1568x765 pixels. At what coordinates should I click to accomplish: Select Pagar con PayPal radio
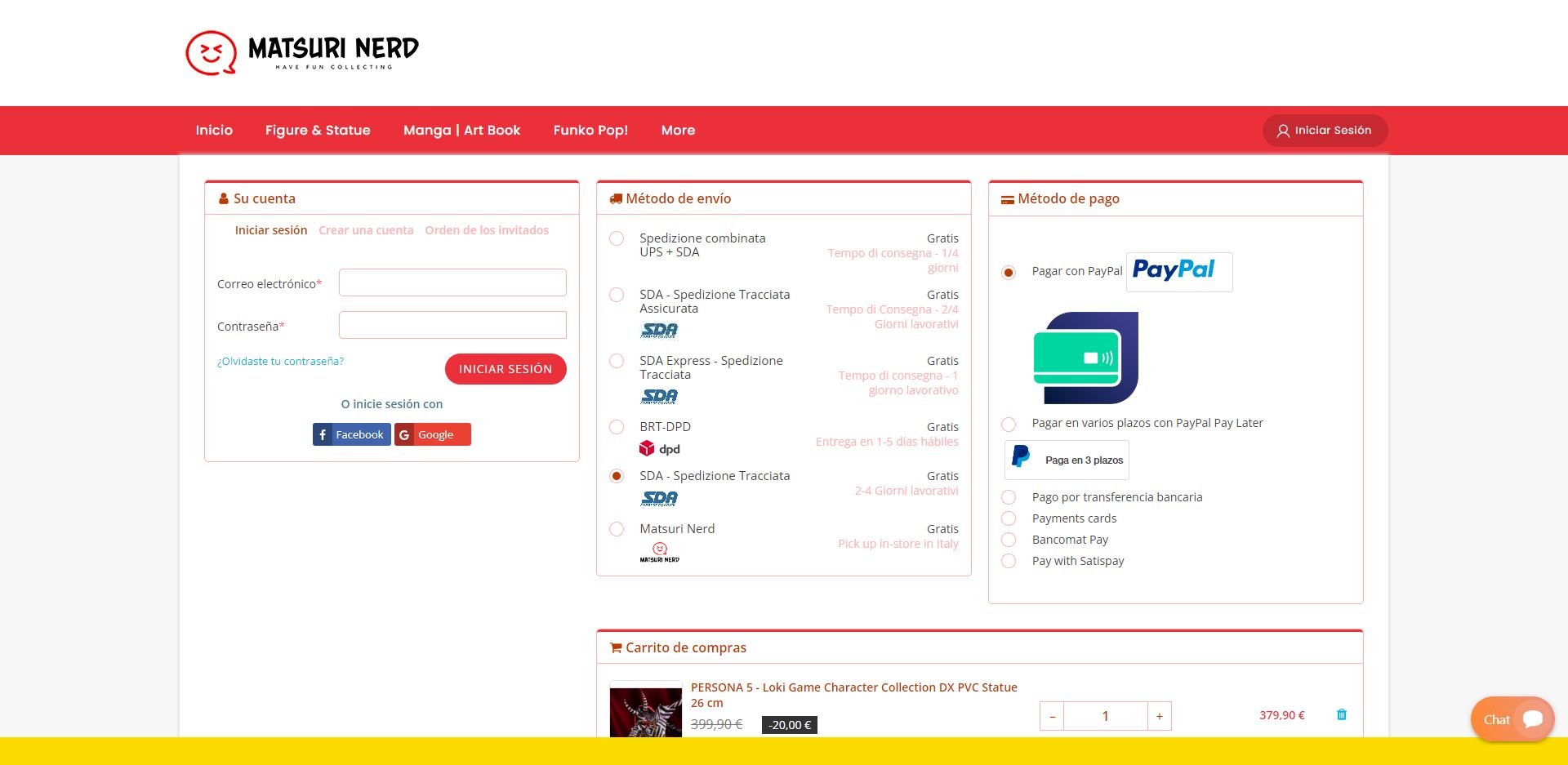tap(1009, 272)
